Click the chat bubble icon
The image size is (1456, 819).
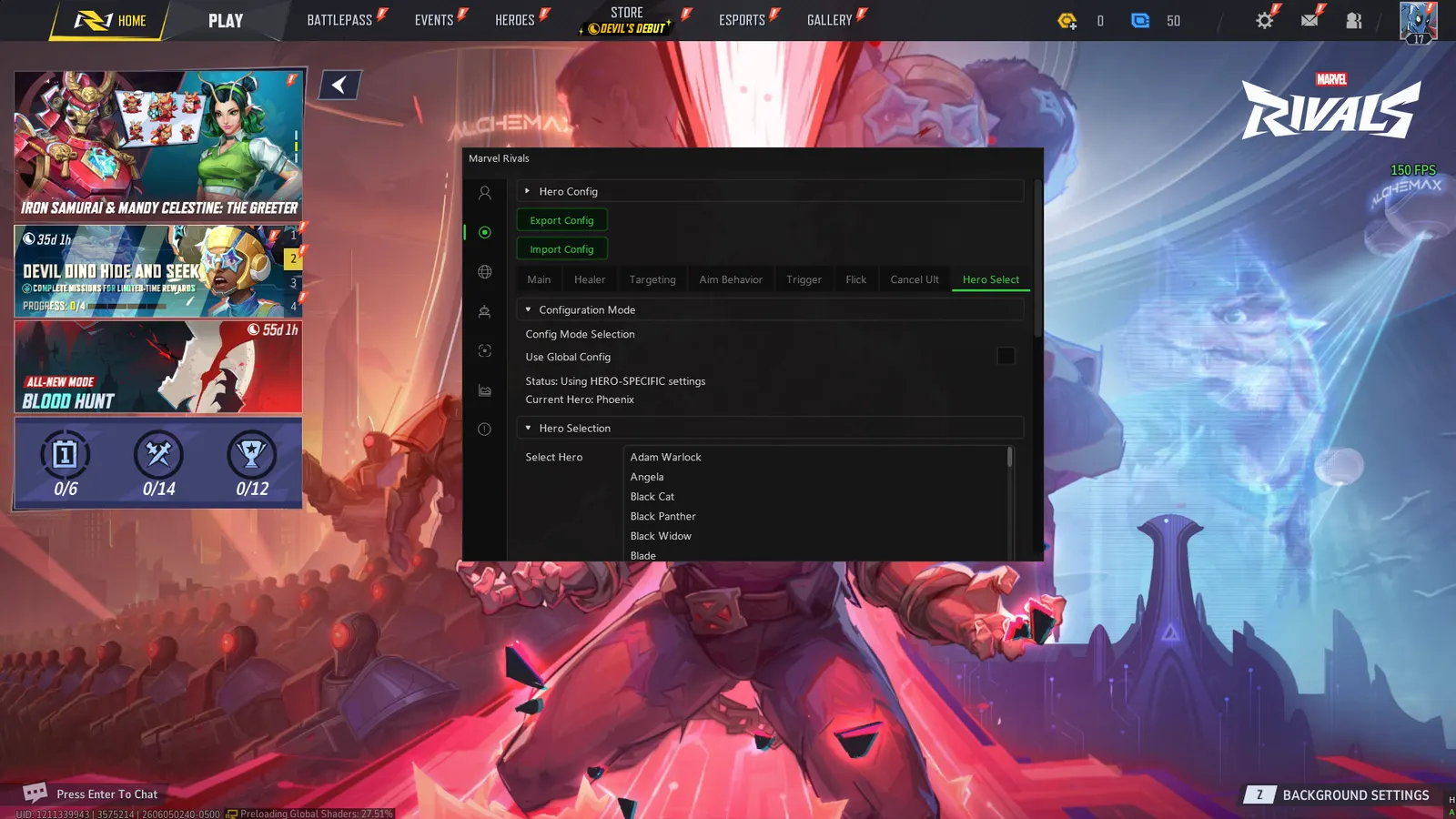pyautogui.click(x=35, y=793)
